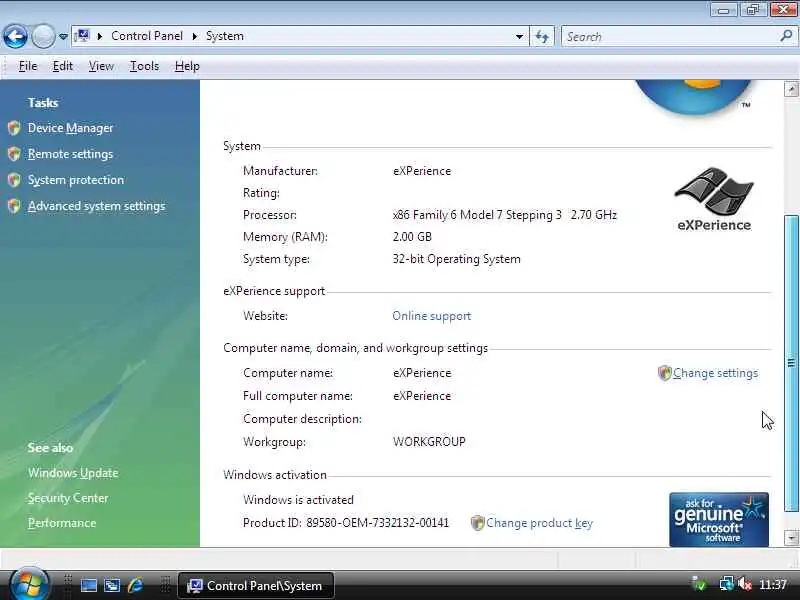Click the disabled Forward navigation button
This screenshot has height=600, width=800.
[43, 36]
